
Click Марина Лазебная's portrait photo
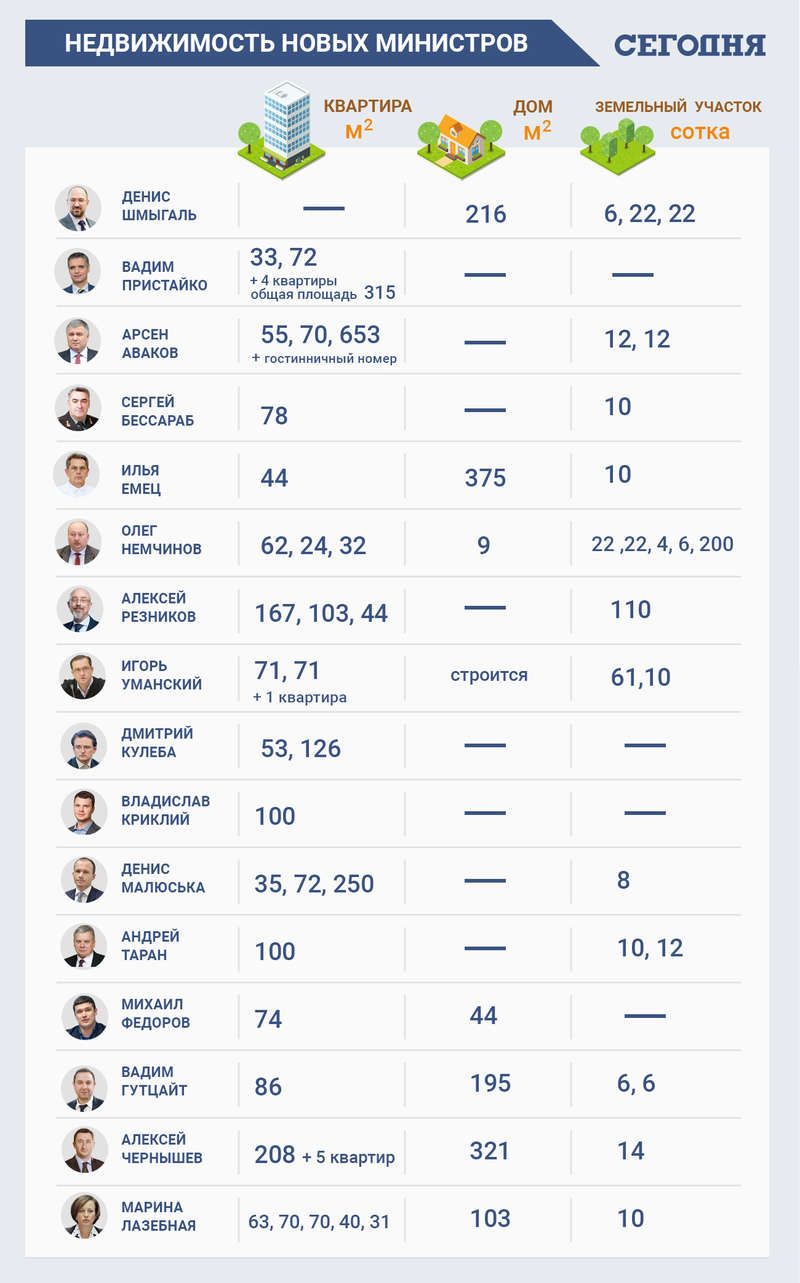coord(83,1216)
